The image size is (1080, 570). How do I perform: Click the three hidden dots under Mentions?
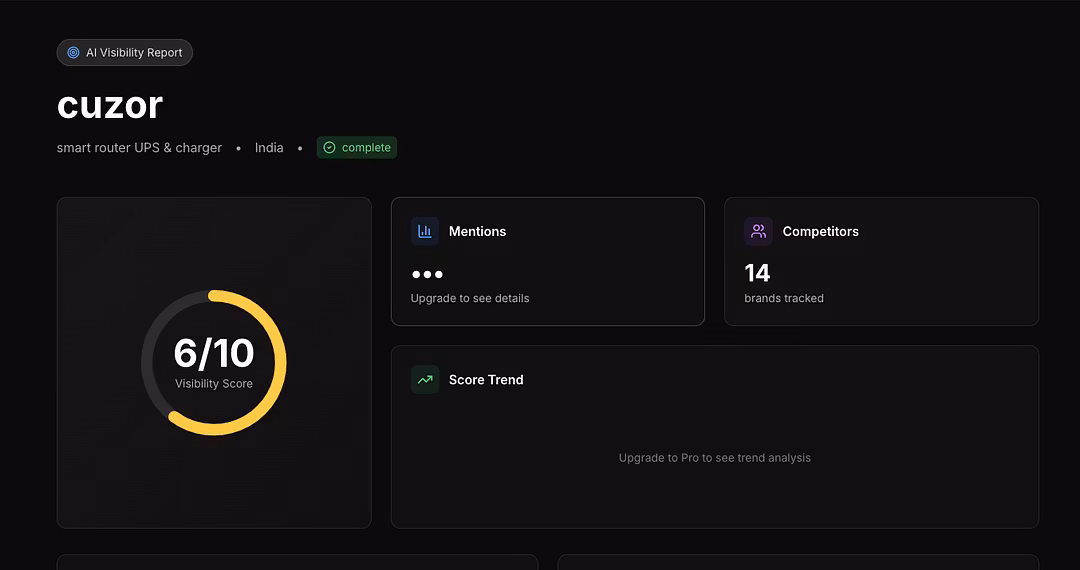[427, 274]
